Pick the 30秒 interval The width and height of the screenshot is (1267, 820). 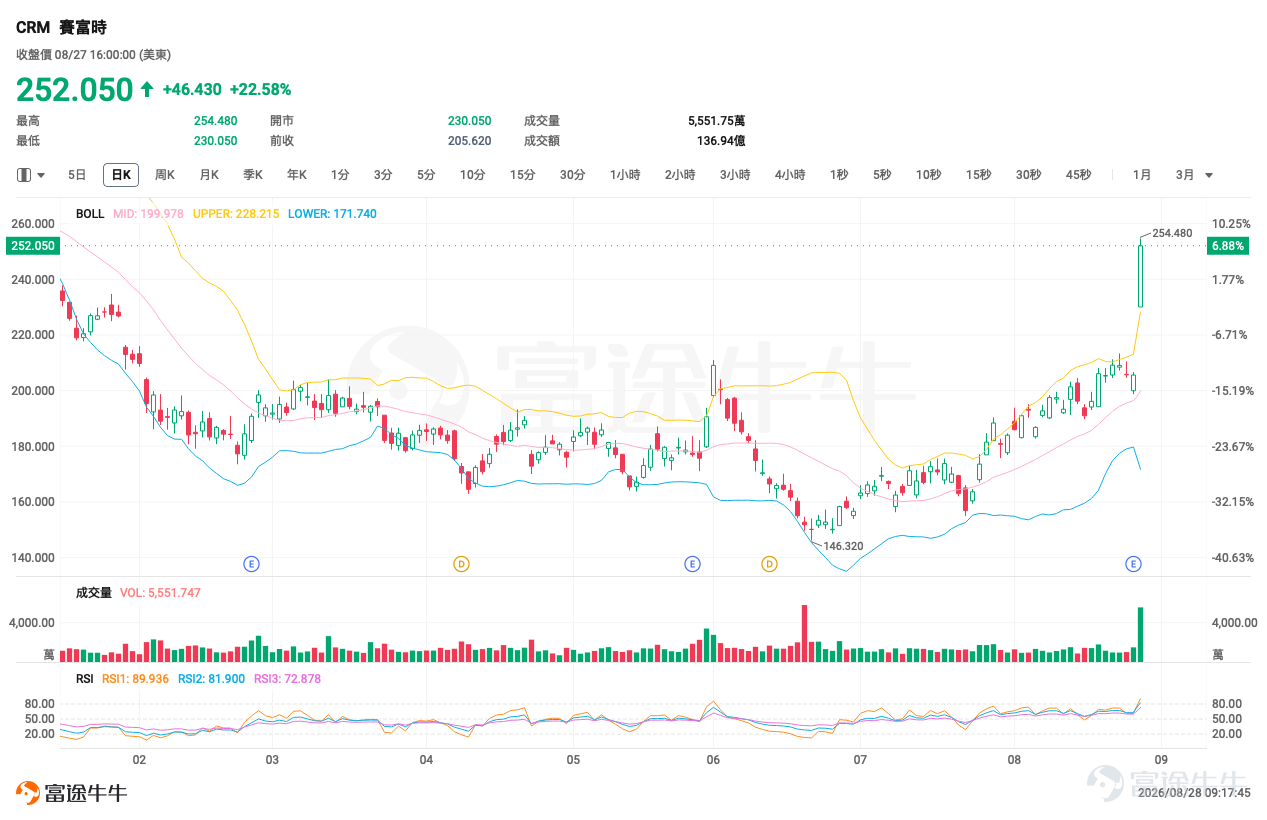click(x=1028, y=175)
